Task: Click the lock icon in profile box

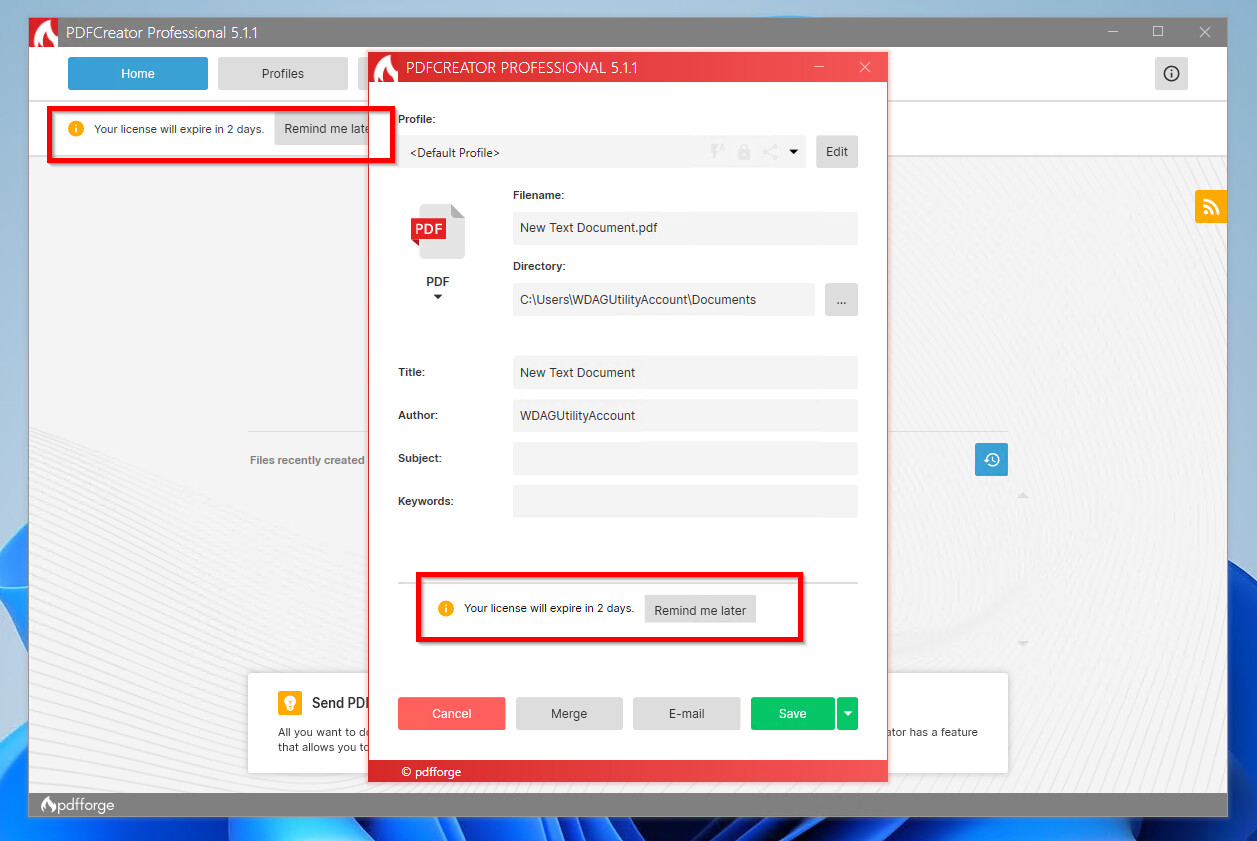Action: tap(744, 152)
